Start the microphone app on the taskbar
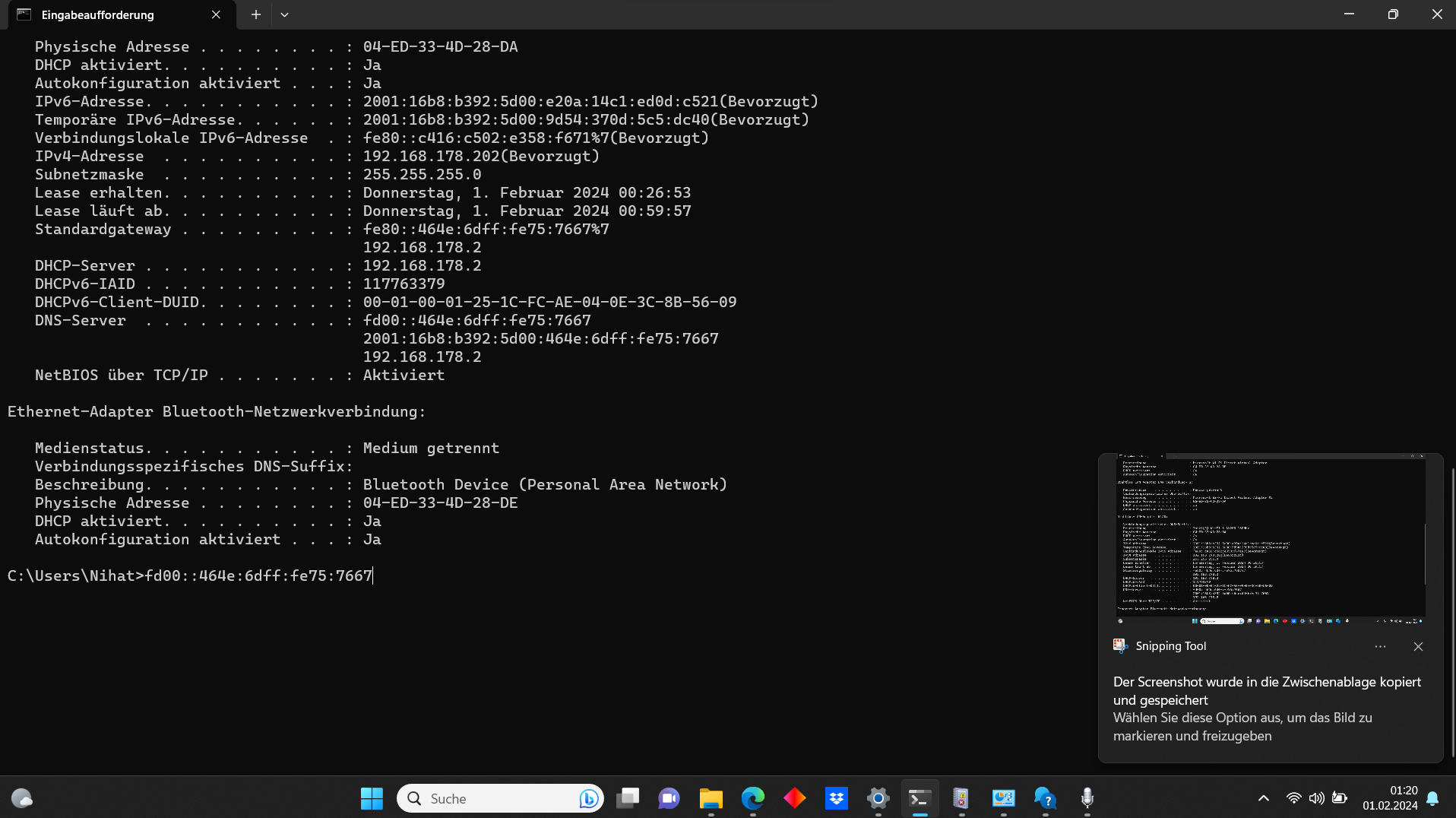The image size is (1456, 818). [x=1087, y=798]
